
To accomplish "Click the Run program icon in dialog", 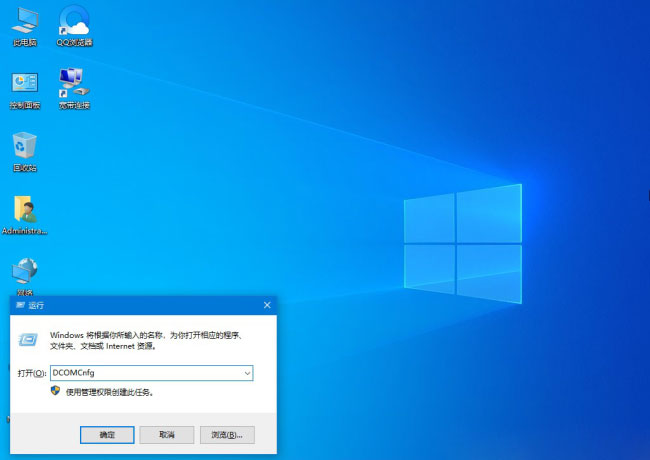I will pos(28,340).
